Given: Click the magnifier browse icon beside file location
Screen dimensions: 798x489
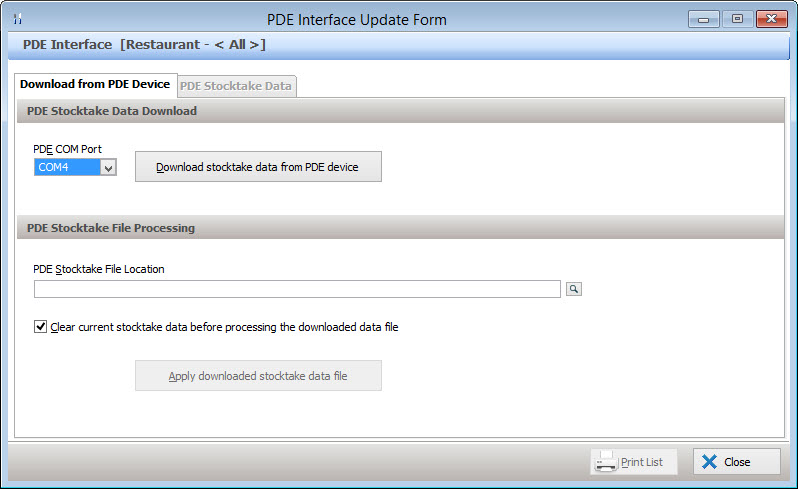Looking at the screenshot, I should 574,289.
